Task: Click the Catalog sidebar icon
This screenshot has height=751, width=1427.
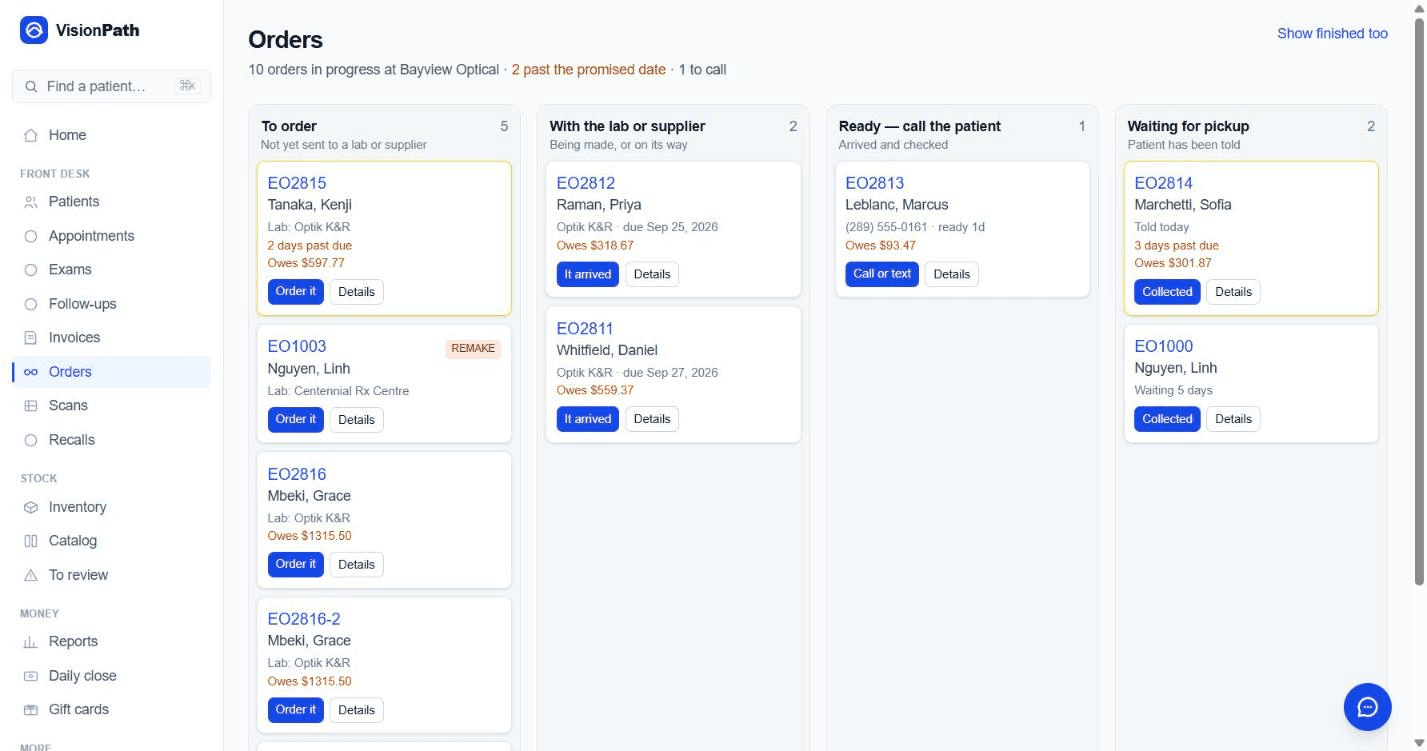Action: [31, 541]
